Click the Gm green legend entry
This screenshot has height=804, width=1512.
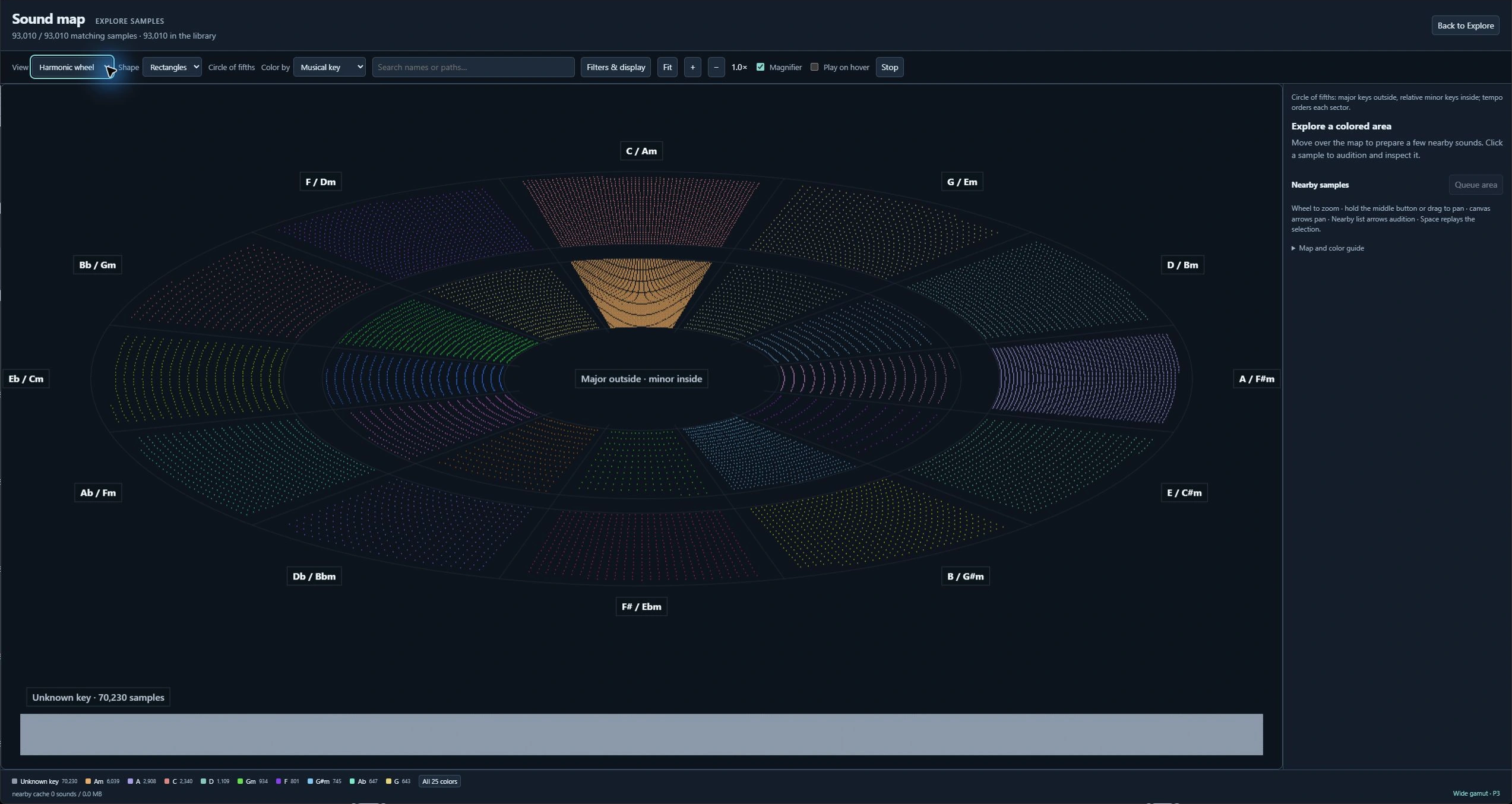252,781
